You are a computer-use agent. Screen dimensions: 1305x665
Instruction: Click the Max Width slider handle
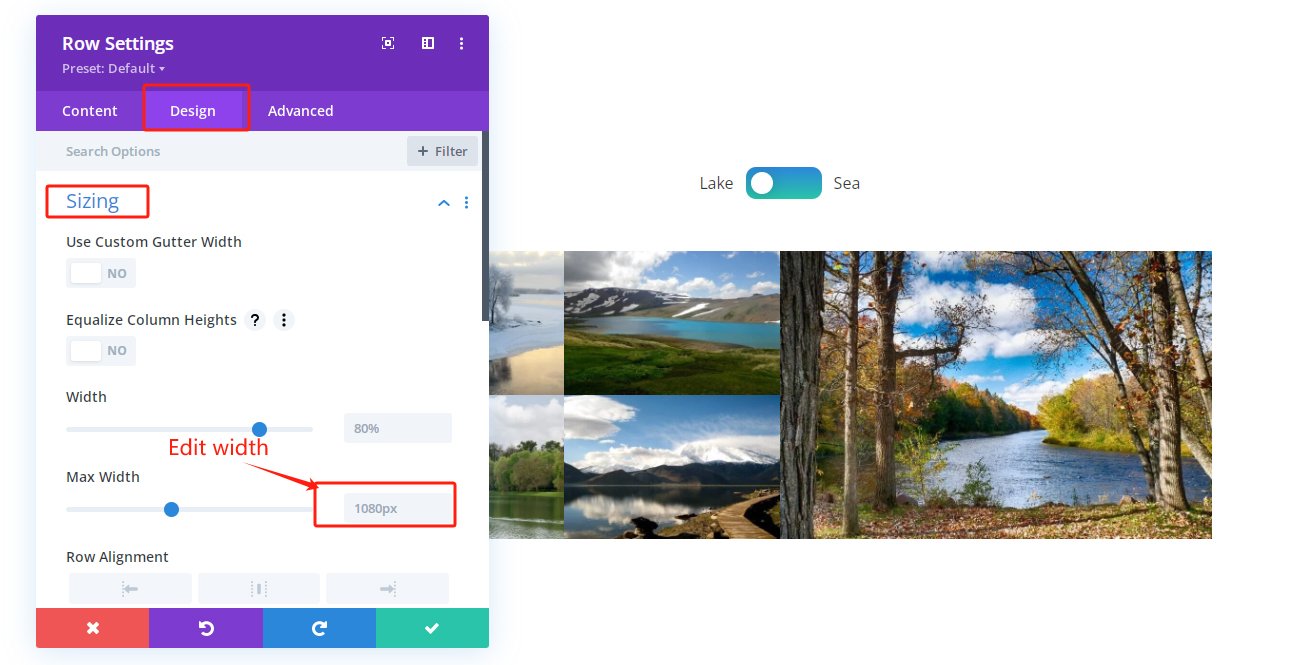171,509
